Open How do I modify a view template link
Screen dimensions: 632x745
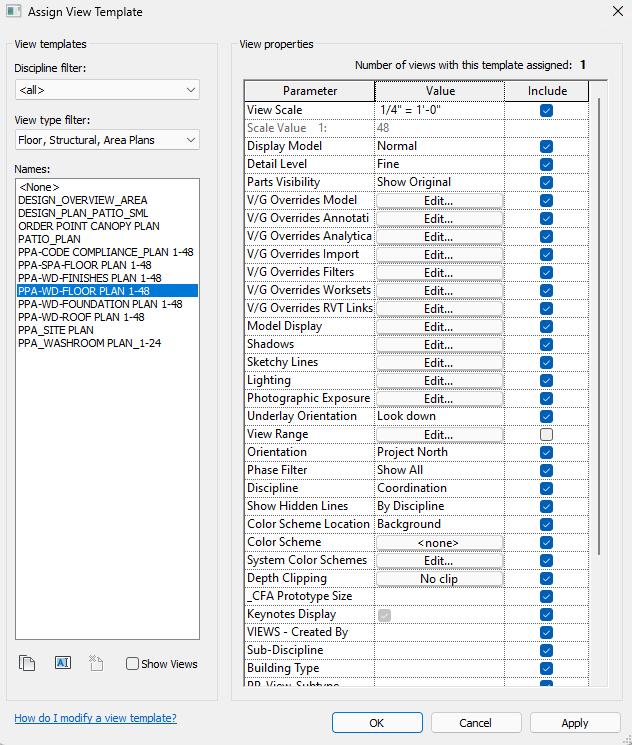[96, 718]
